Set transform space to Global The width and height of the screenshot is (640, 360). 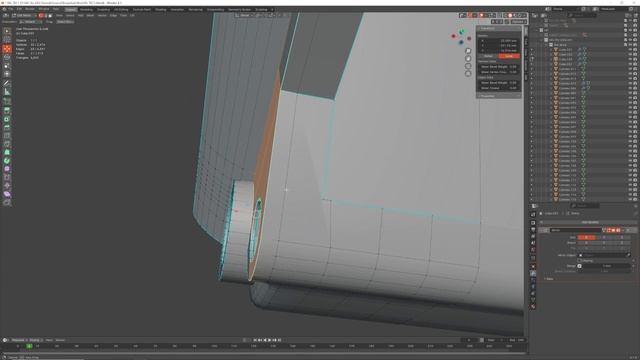[x=488, y=56]
